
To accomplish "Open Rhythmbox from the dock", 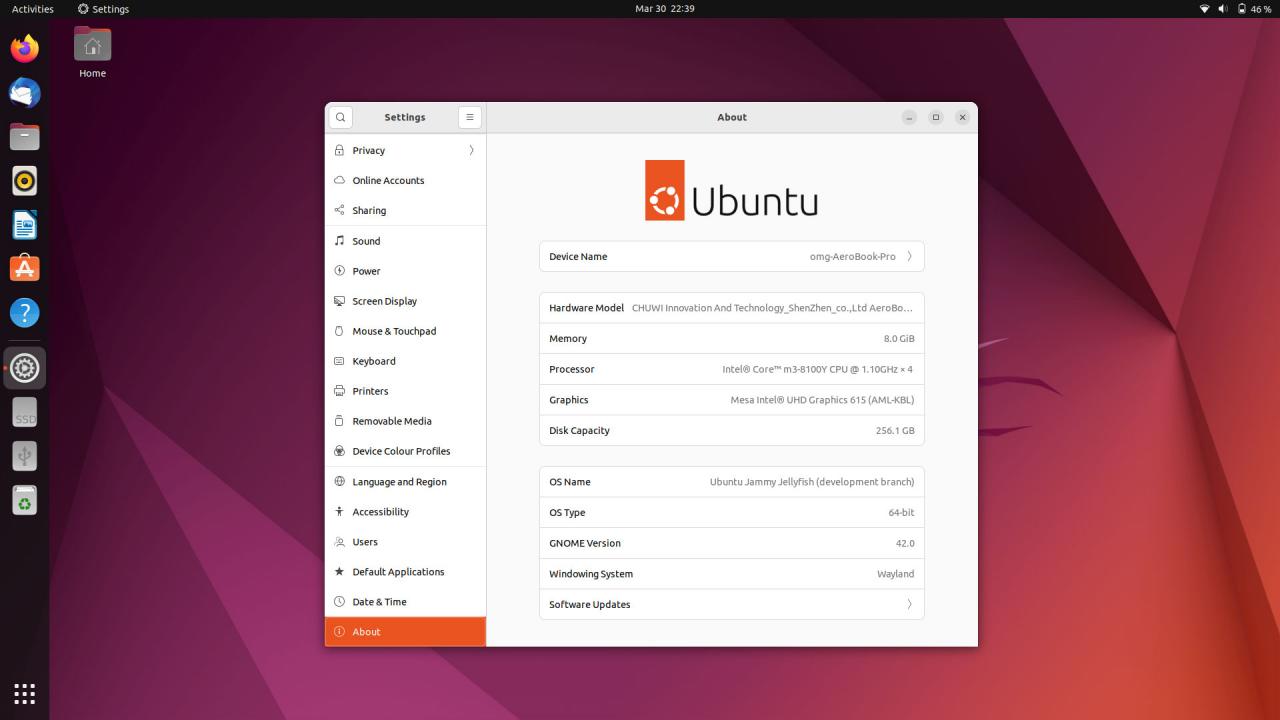I will coord(25,181).
